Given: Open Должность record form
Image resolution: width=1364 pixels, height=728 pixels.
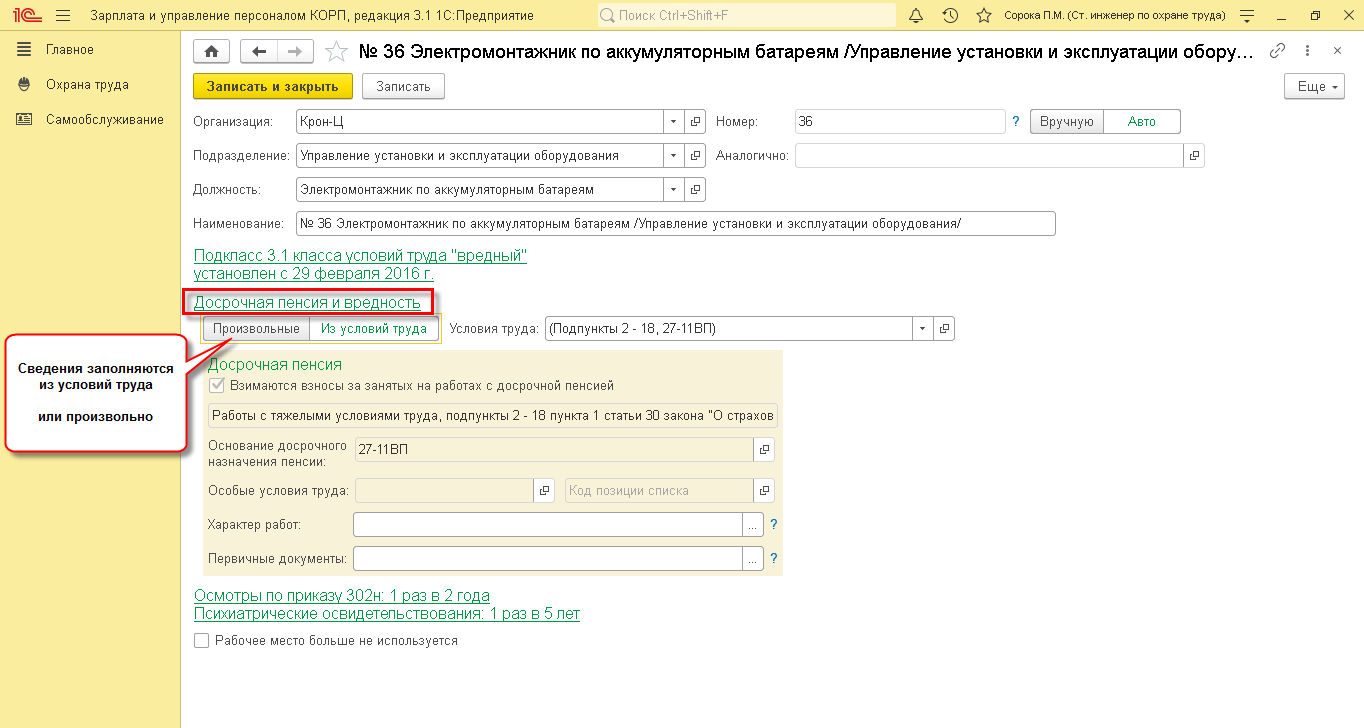Looking at the screenshot, I should 696,189.
